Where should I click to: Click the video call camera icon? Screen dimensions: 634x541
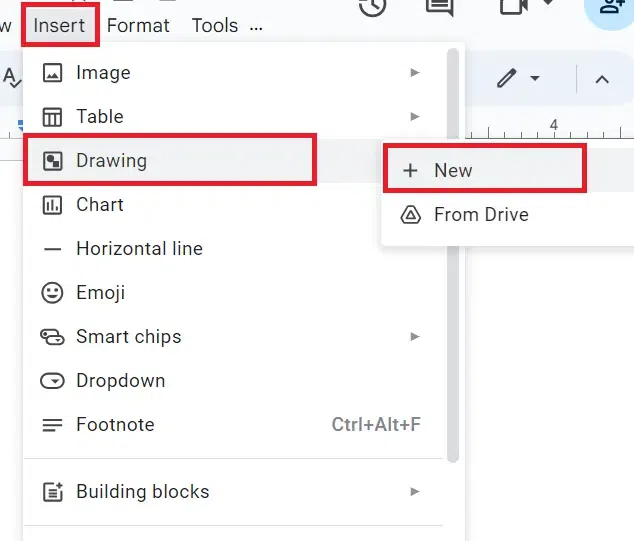coord(514,6)
